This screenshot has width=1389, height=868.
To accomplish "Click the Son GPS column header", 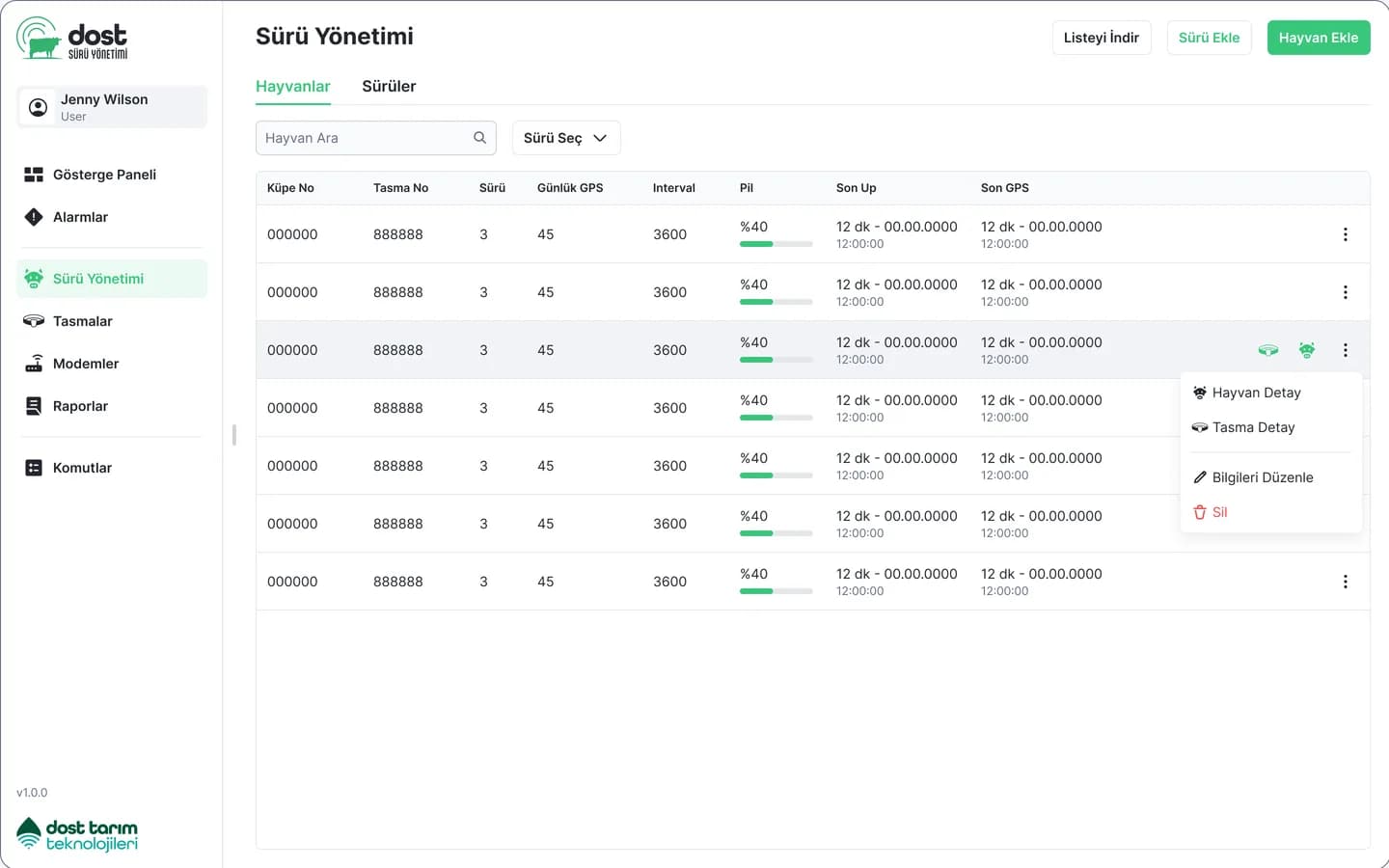I will tap(1005, 188).
